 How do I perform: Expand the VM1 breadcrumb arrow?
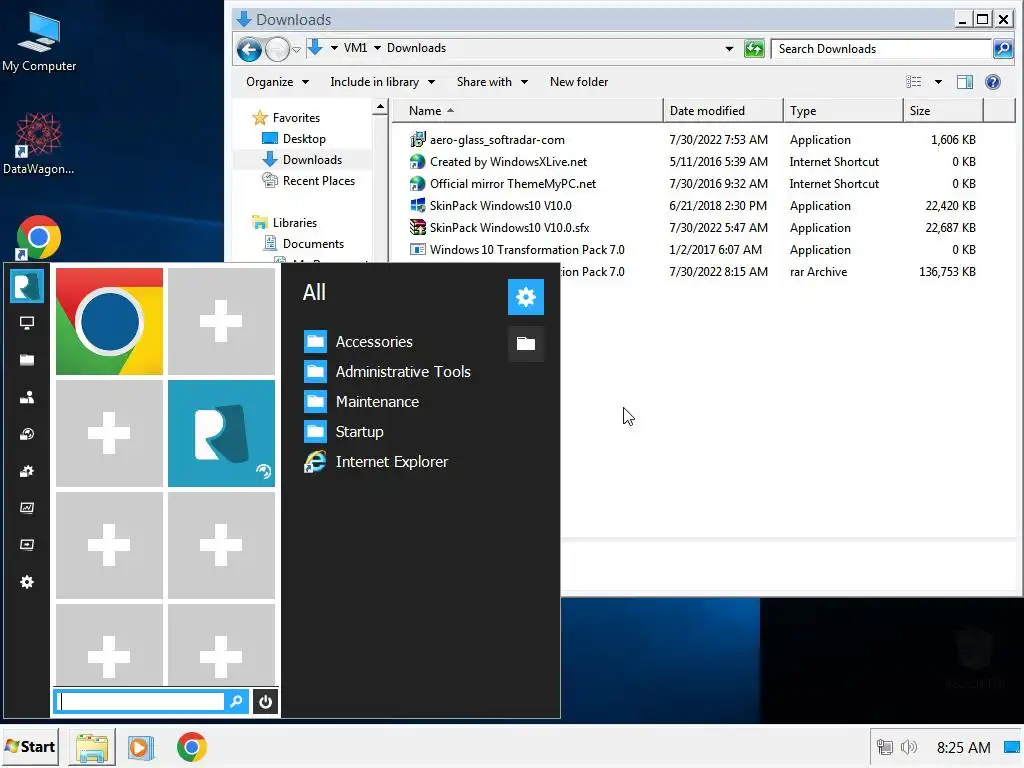377,48
